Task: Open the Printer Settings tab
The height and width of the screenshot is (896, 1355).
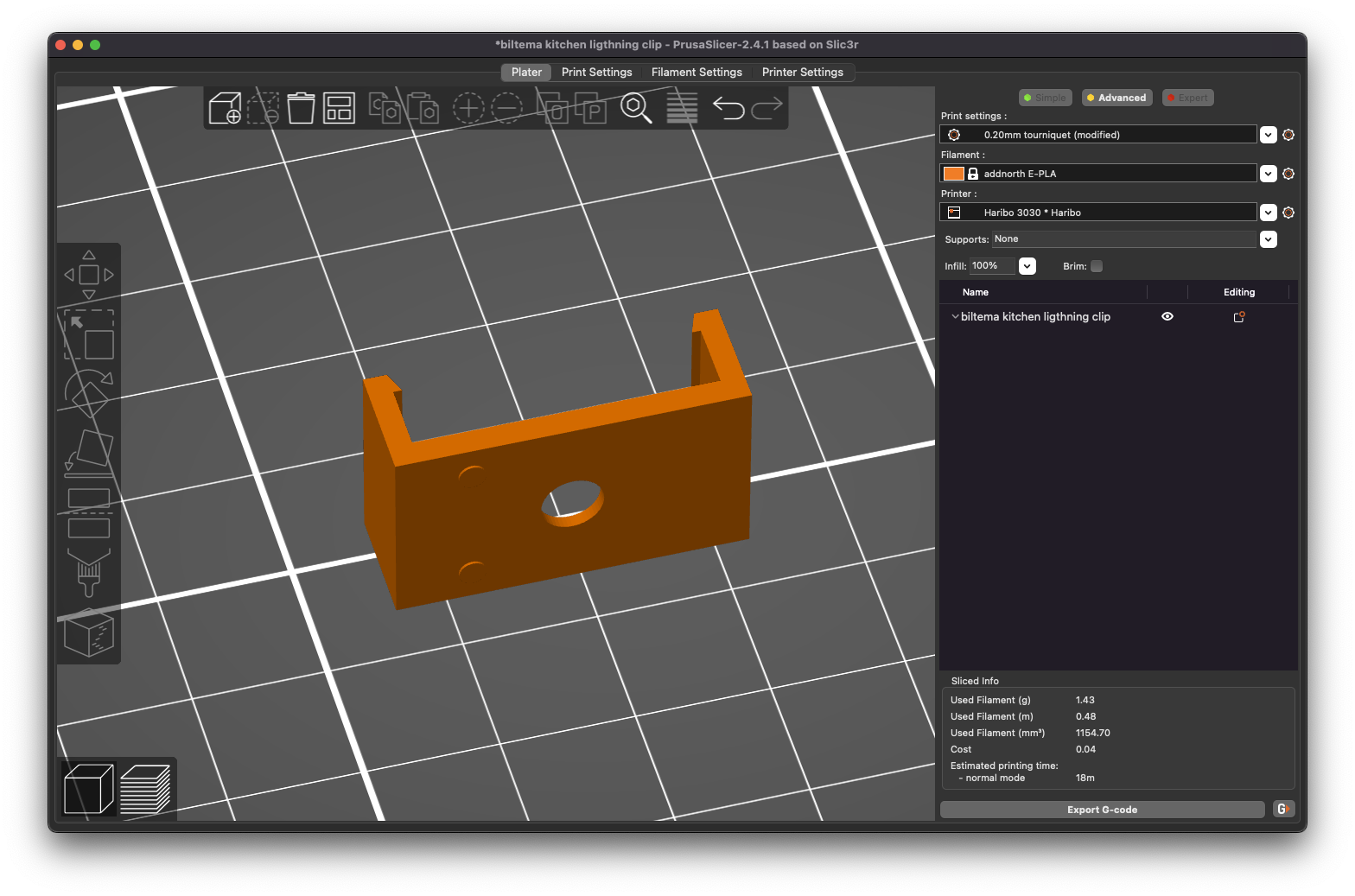Action: pyautogui.click(x=802, y=73)
